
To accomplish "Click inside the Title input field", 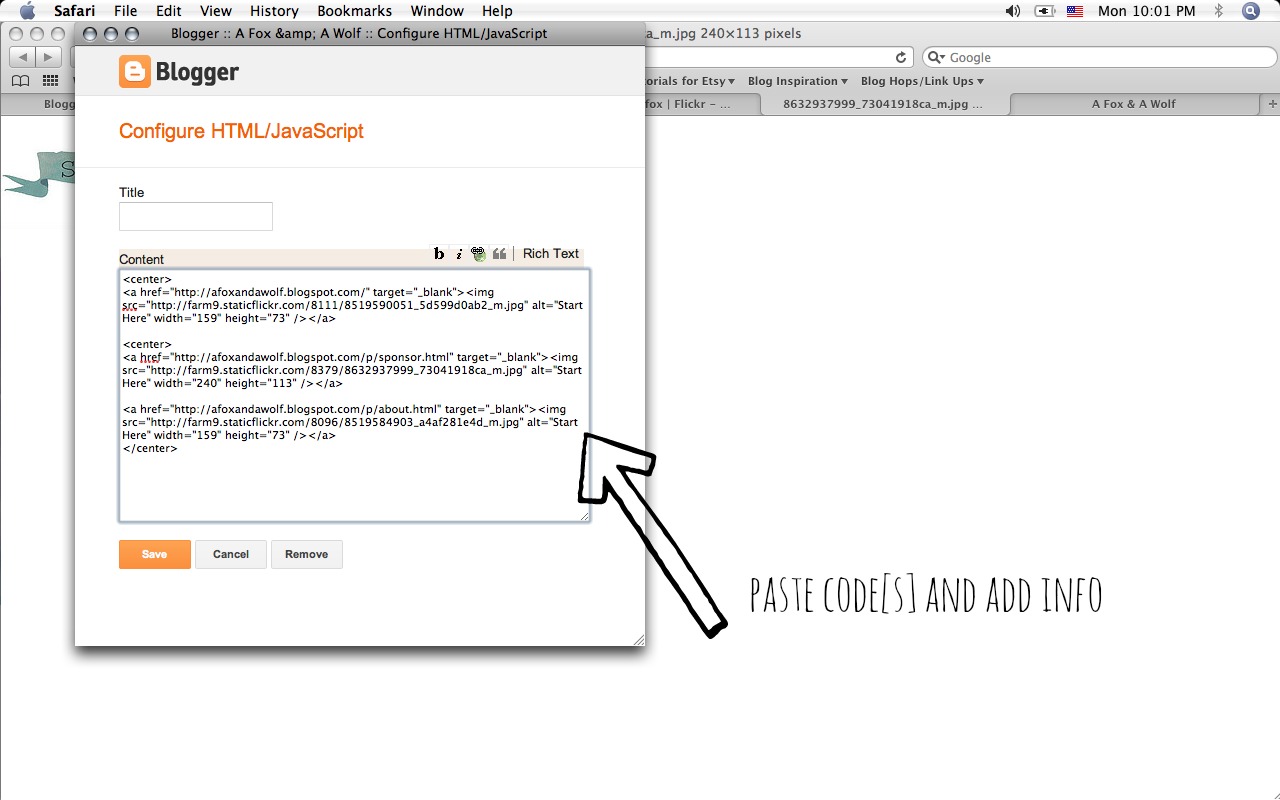I will (x=195, y=216).
